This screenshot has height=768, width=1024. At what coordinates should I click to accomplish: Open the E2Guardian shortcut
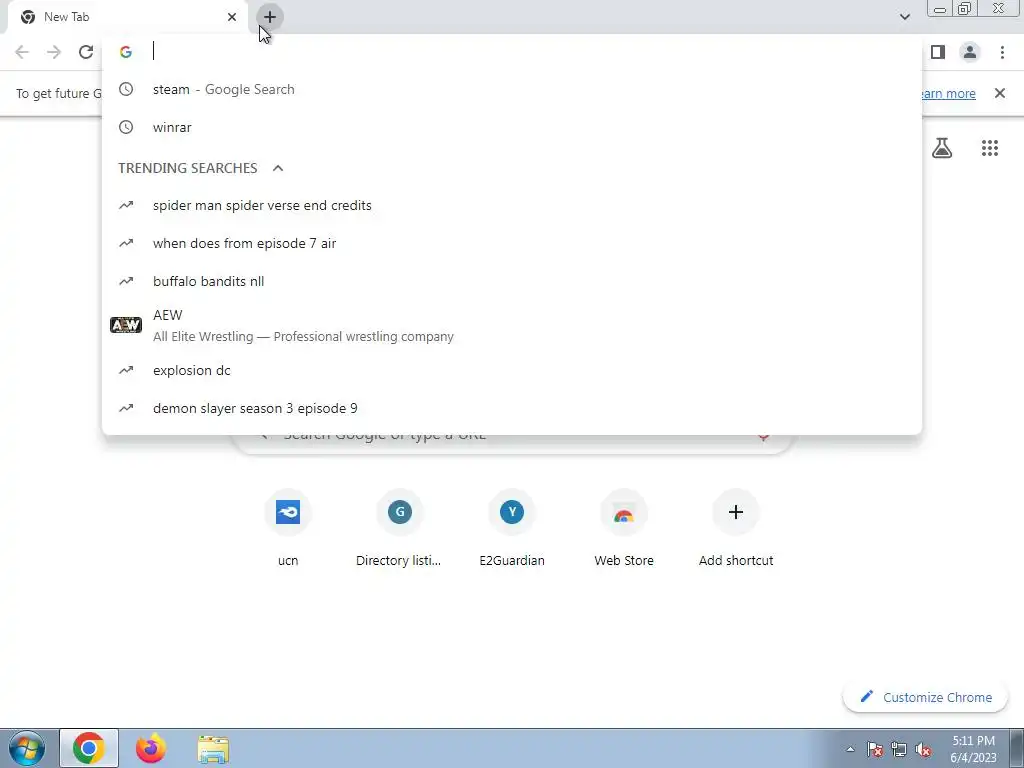[x=512, y=529]
